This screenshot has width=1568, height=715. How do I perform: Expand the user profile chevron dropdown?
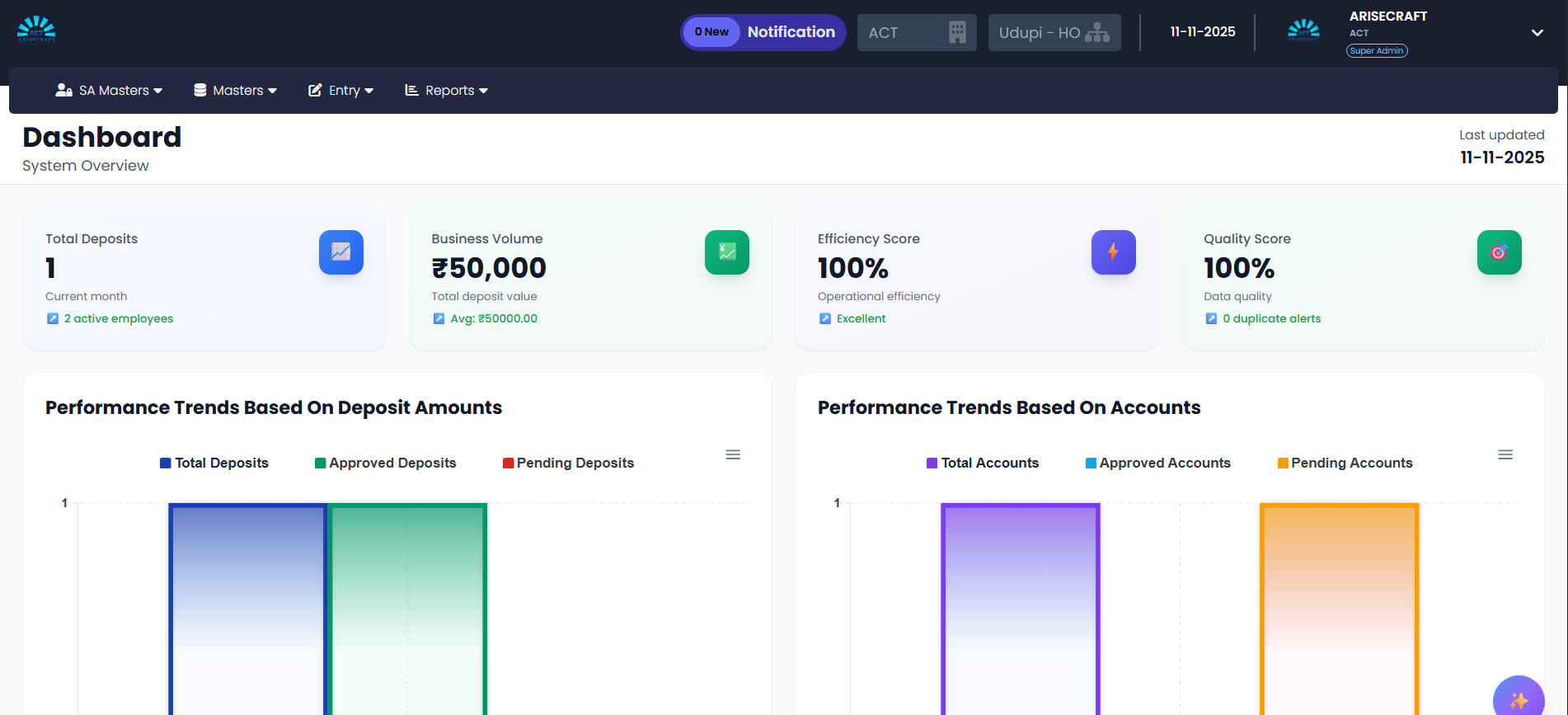(1537, 33)
